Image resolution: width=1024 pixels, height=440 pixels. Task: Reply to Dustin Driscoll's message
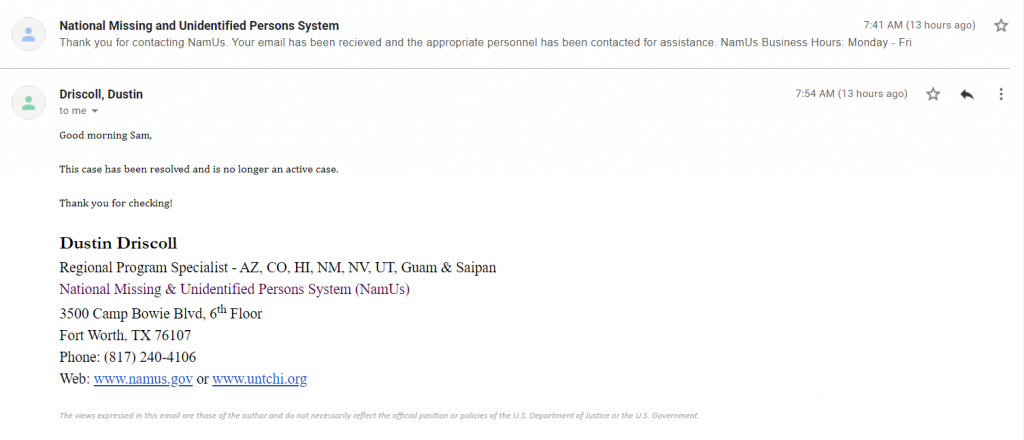tap(967, 94)
